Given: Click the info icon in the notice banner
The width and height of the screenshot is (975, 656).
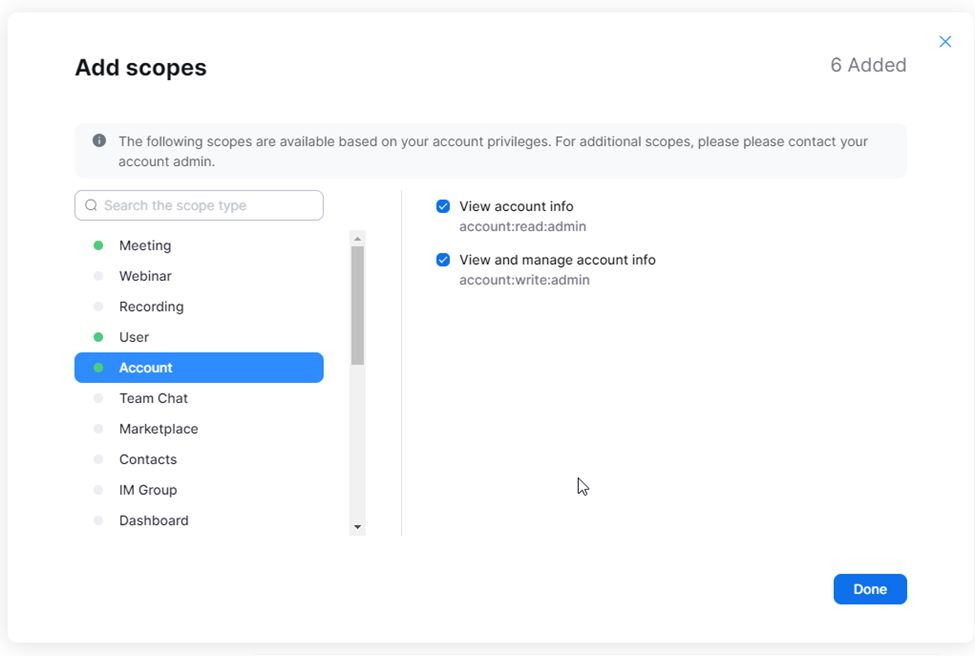Looking at the screenshot, I should (x=99, y=141).
